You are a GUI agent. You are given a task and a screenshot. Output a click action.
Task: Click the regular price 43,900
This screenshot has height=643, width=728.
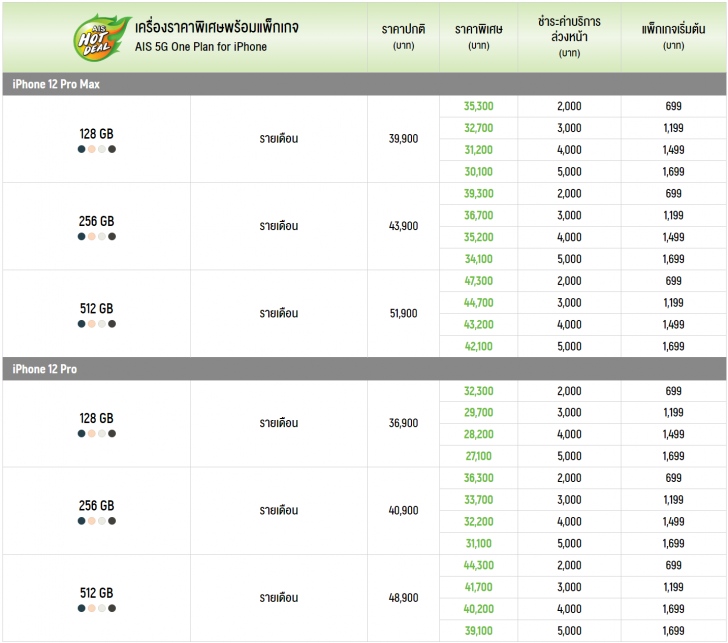tap(403, 226)
